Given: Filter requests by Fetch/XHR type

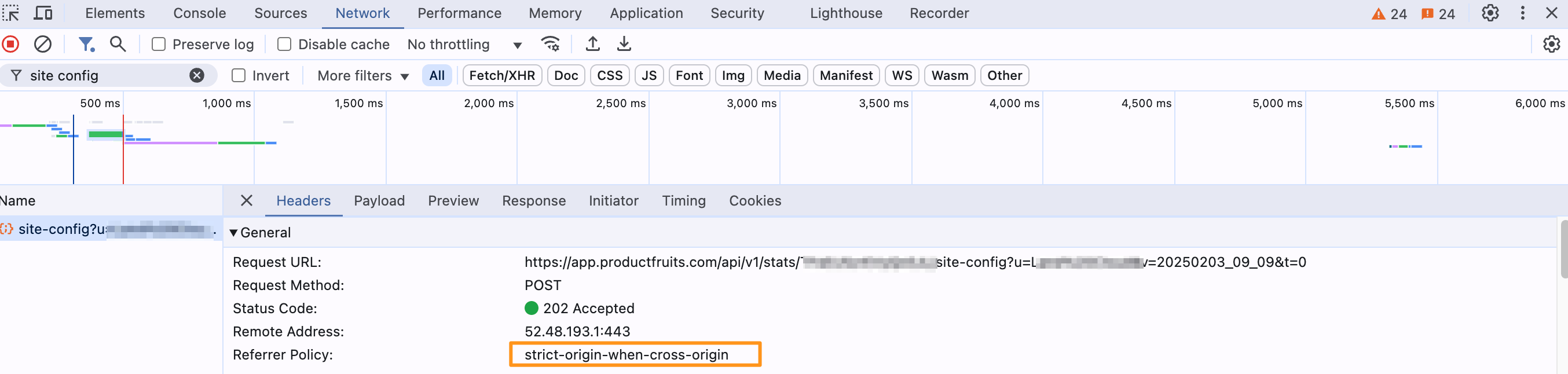Looking at the screenshot, I should click(x=501, y=75).
